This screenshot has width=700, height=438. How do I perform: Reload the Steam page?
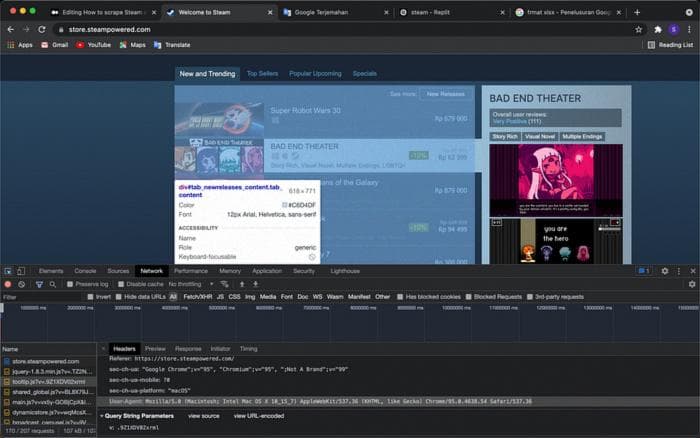click(42, 29)
